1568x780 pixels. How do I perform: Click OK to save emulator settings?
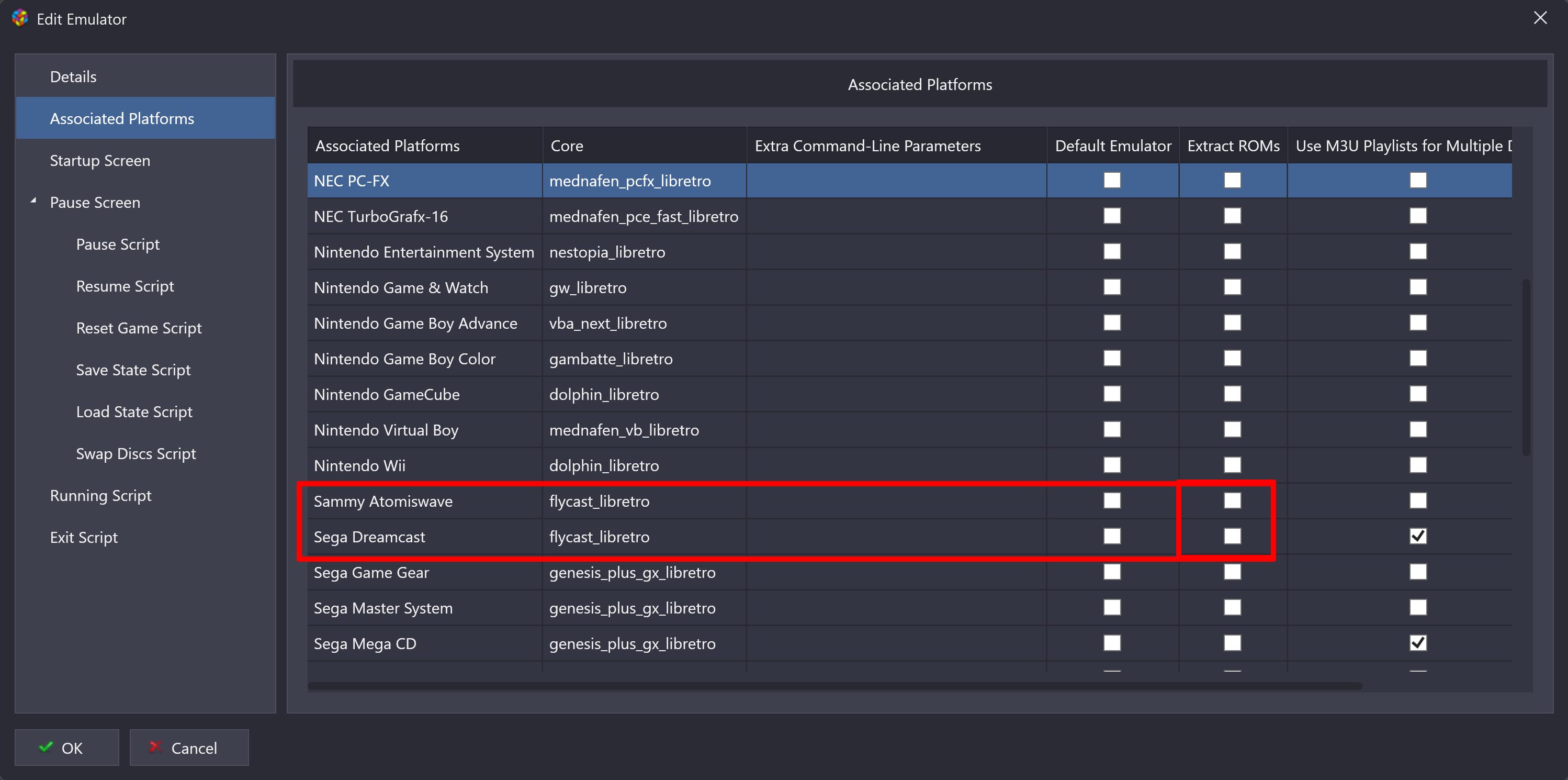pos(67,747)
